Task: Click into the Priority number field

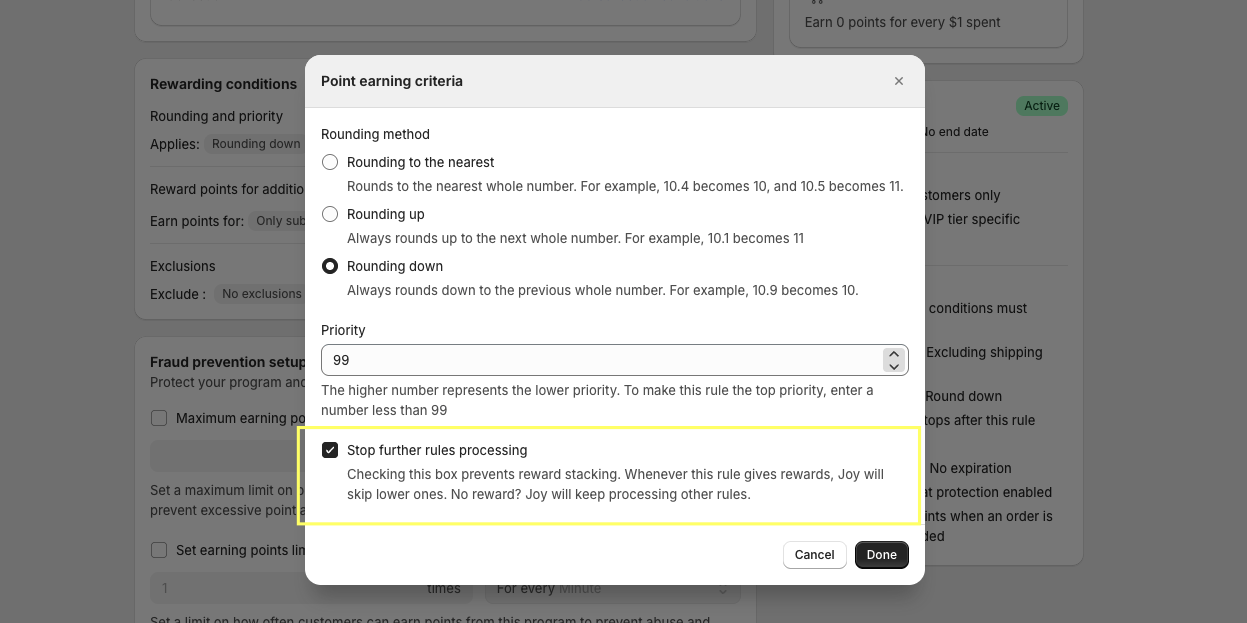Action: [600, 360]
